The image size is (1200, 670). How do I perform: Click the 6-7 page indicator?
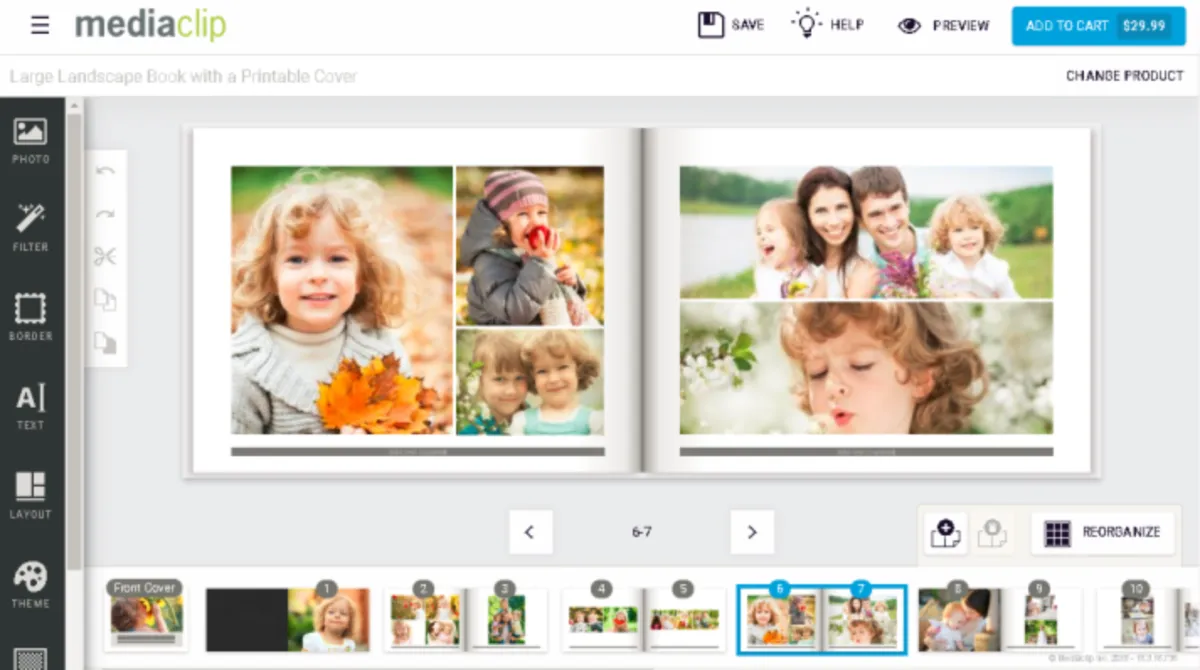(641, 532)
